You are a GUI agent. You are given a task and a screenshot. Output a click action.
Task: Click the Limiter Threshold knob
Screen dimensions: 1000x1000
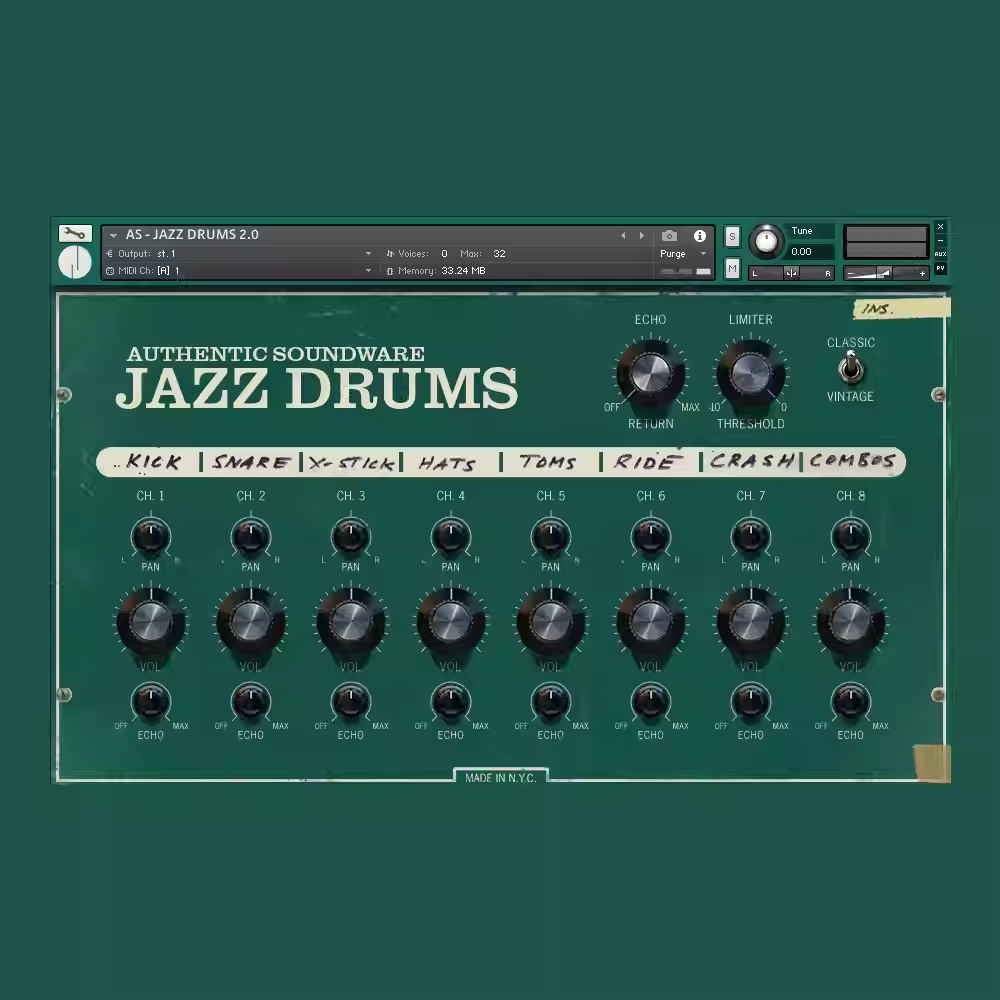(750, 374)
